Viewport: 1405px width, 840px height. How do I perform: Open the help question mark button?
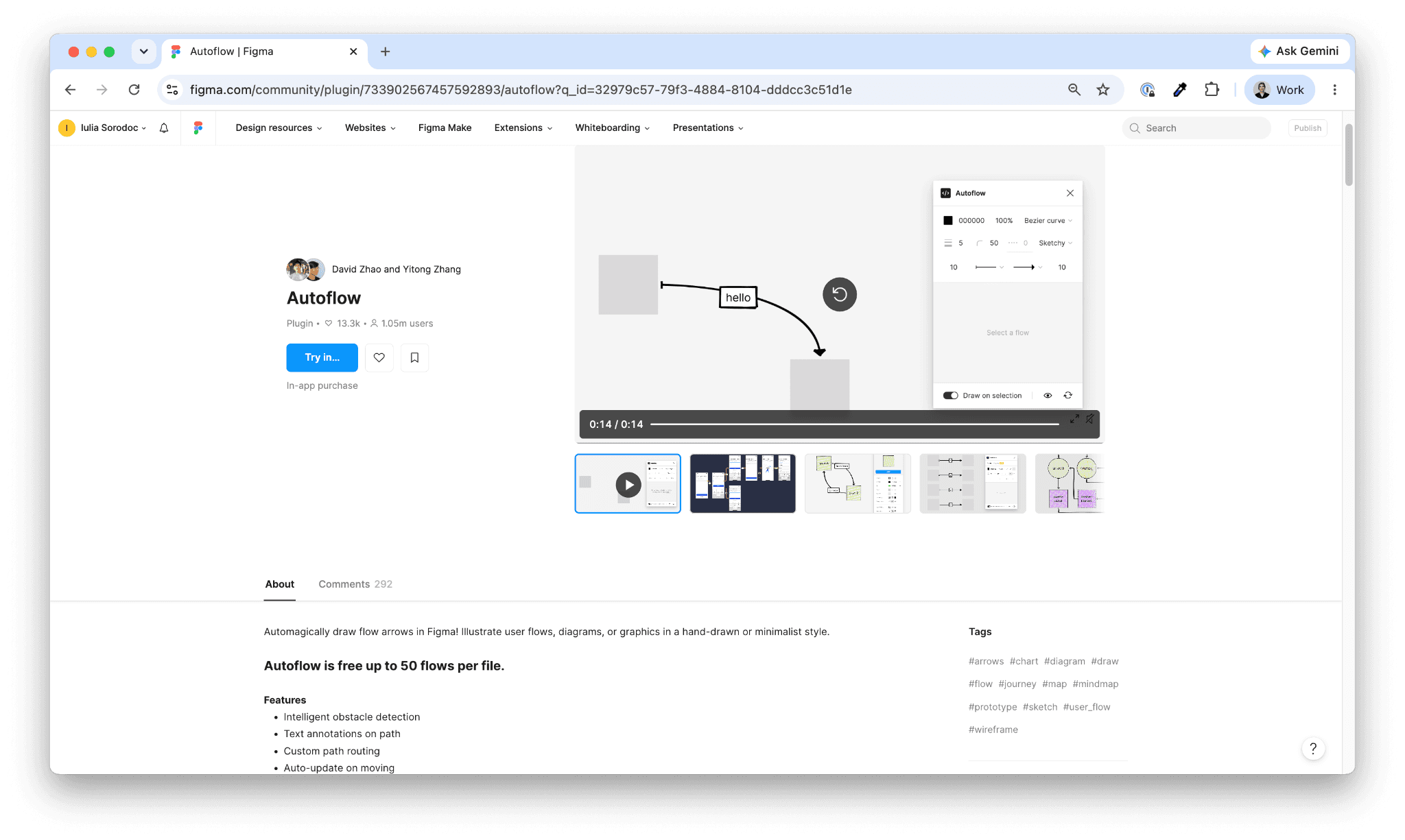pyautogui.click(x=1313, y=749)
